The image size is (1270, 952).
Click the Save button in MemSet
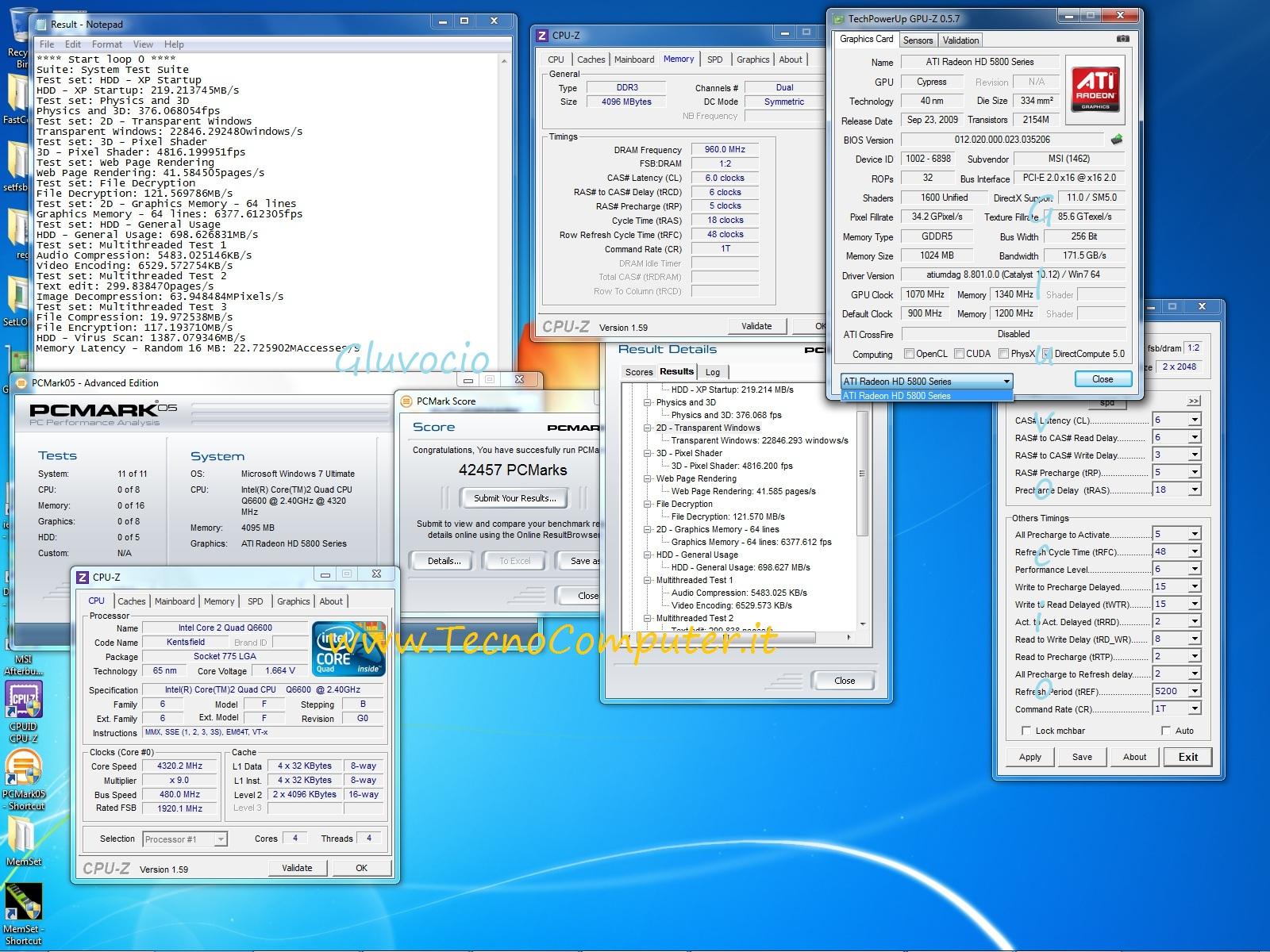1082,757
